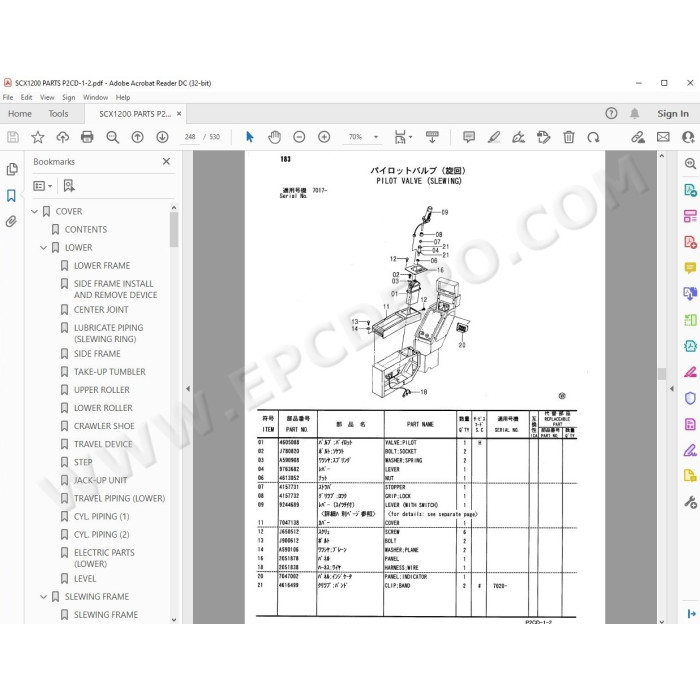Open Export PDF tool in right pane
The height and width of the screenshot is (700, 700).
(690, 190)
